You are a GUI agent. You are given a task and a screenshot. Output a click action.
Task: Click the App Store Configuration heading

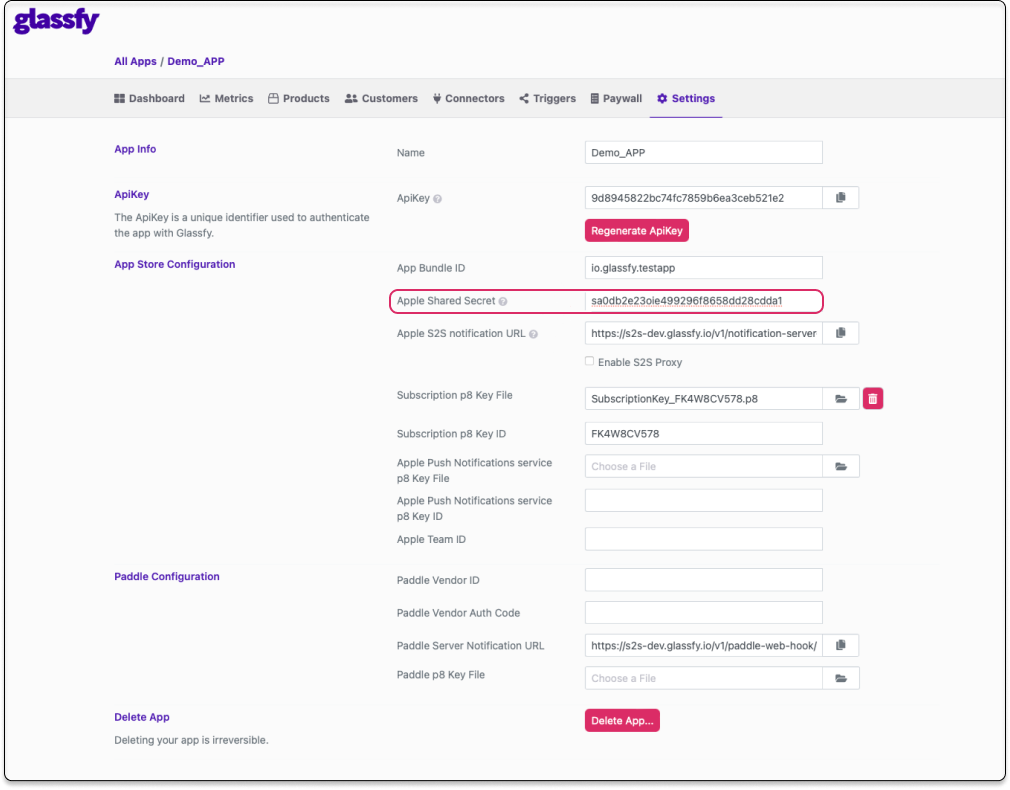click(x=175, y=264)
